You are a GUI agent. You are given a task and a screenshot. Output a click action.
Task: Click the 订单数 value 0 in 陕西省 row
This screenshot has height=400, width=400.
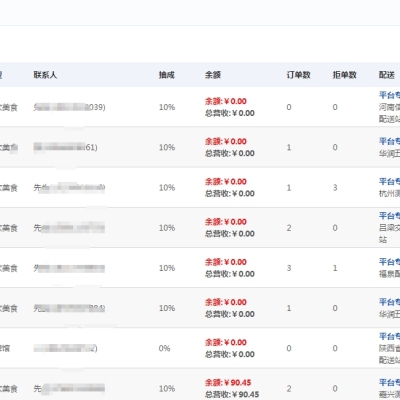[x=289, y=348]
